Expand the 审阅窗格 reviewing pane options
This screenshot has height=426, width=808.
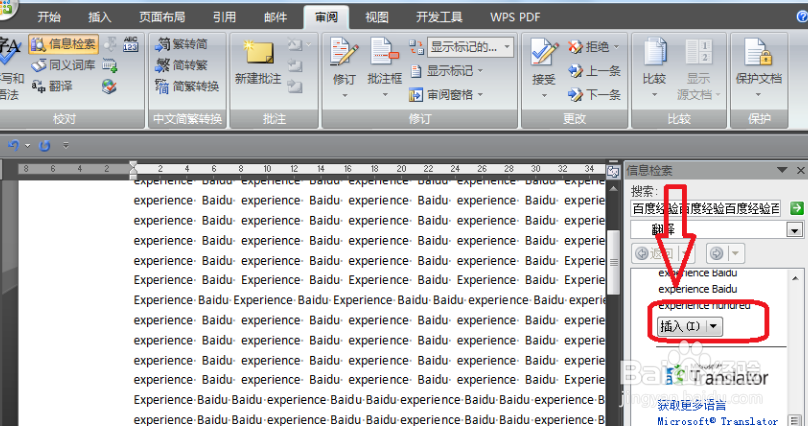(x=480, y=94)
